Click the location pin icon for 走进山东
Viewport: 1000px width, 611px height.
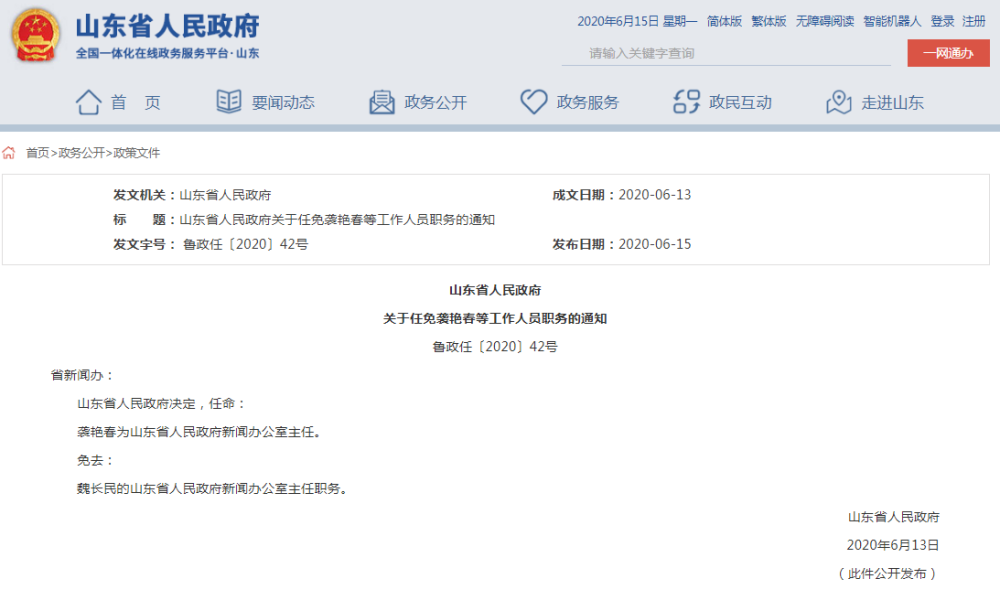coord(837,100)
